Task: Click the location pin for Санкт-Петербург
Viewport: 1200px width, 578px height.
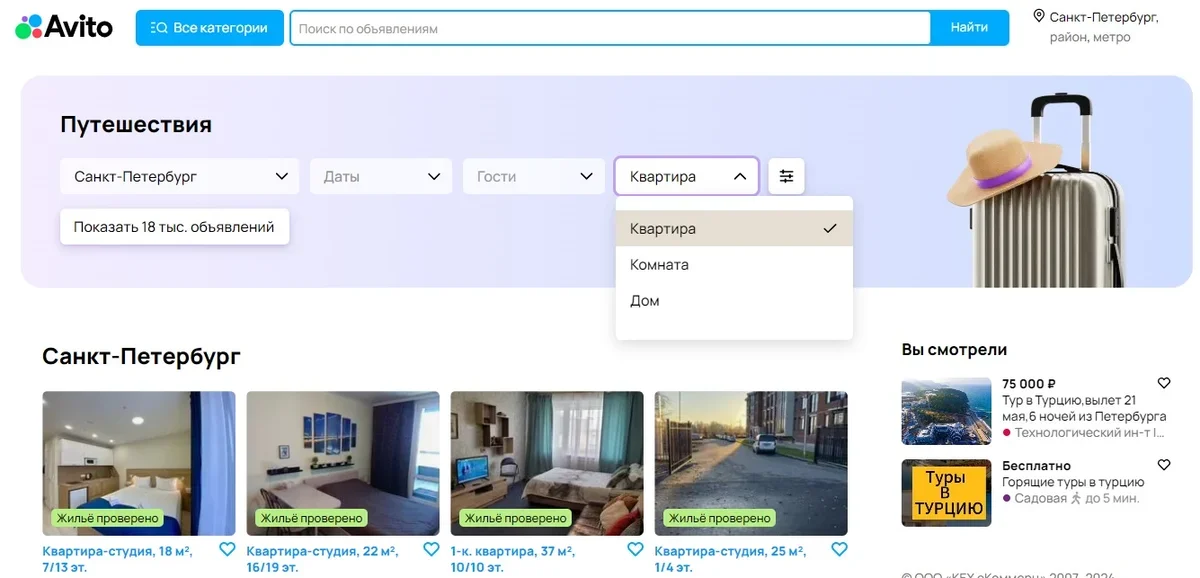Action: coord(1038,17)
